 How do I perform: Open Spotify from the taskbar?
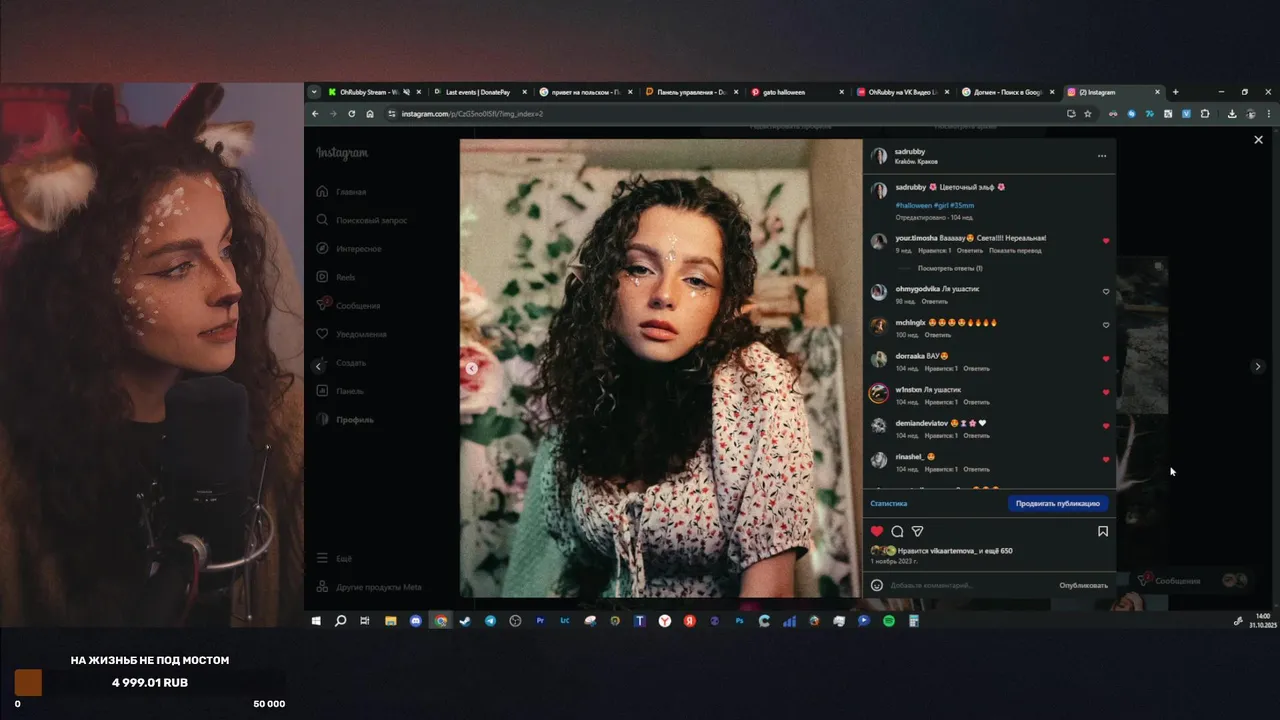coord(889,621)
